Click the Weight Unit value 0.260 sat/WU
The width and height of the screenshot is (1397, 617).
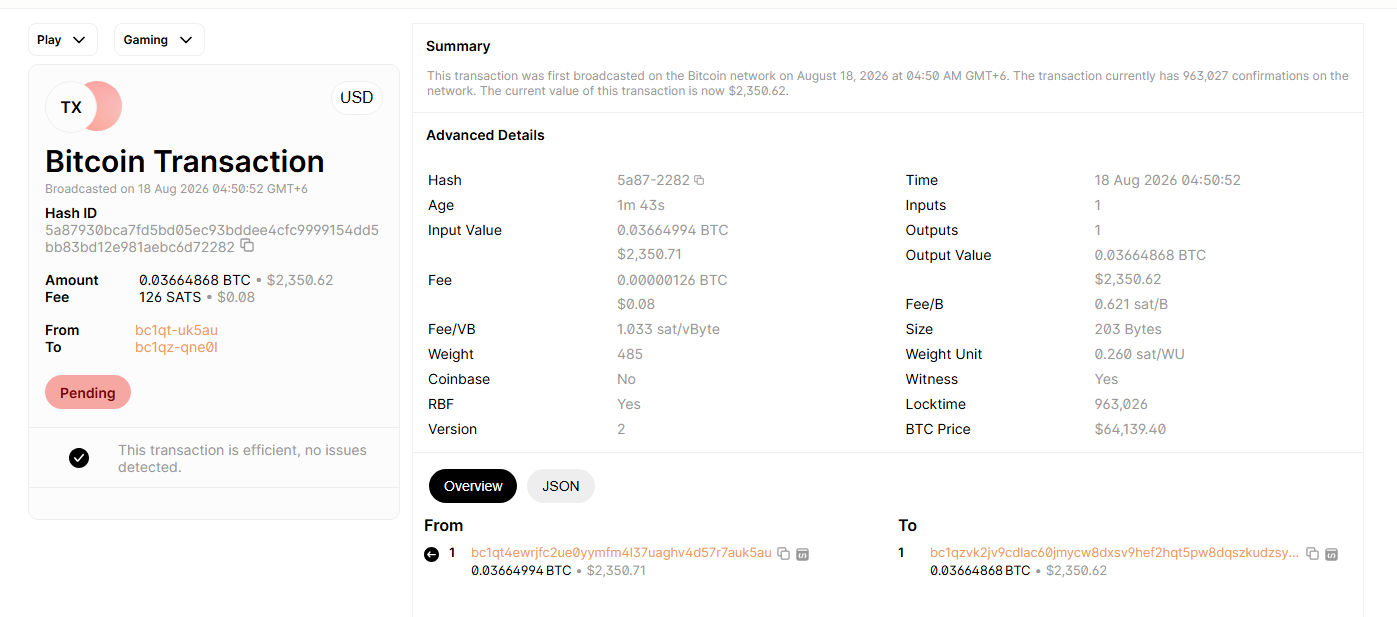tap(1138, 354)
